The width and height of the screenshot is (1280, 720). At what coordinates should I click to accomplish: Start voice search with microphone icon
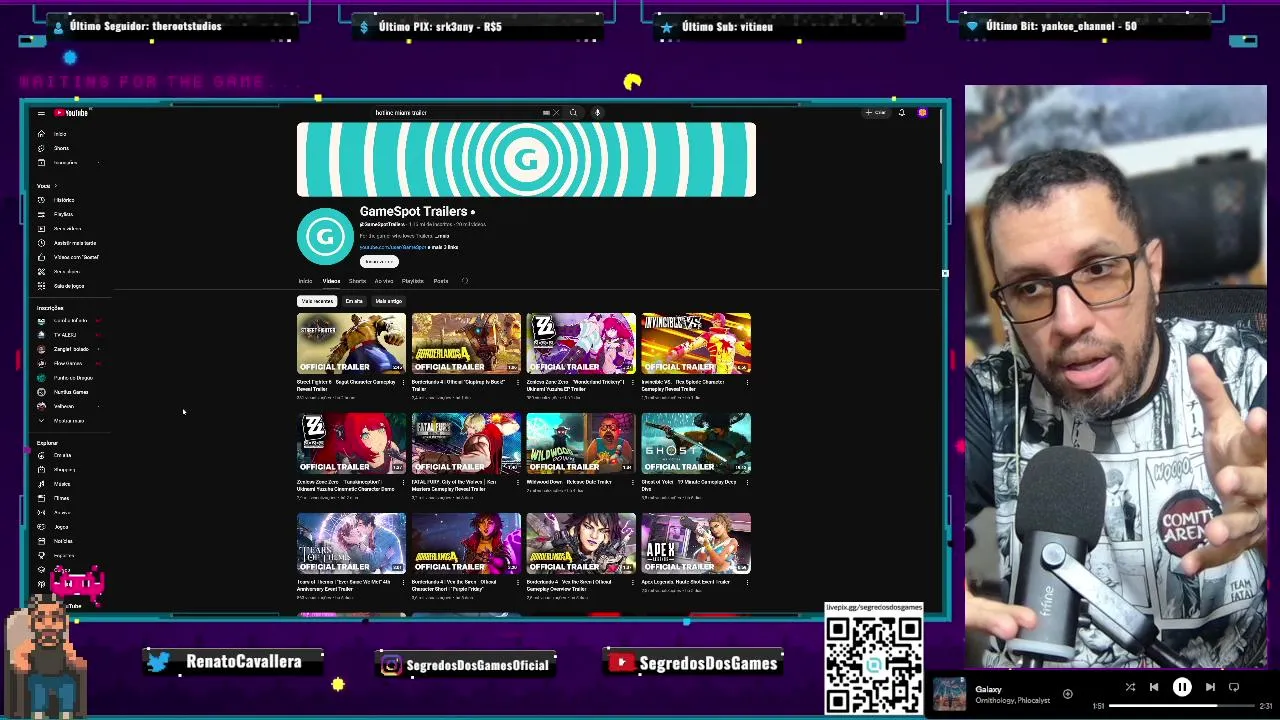click(x=597, y=113)
